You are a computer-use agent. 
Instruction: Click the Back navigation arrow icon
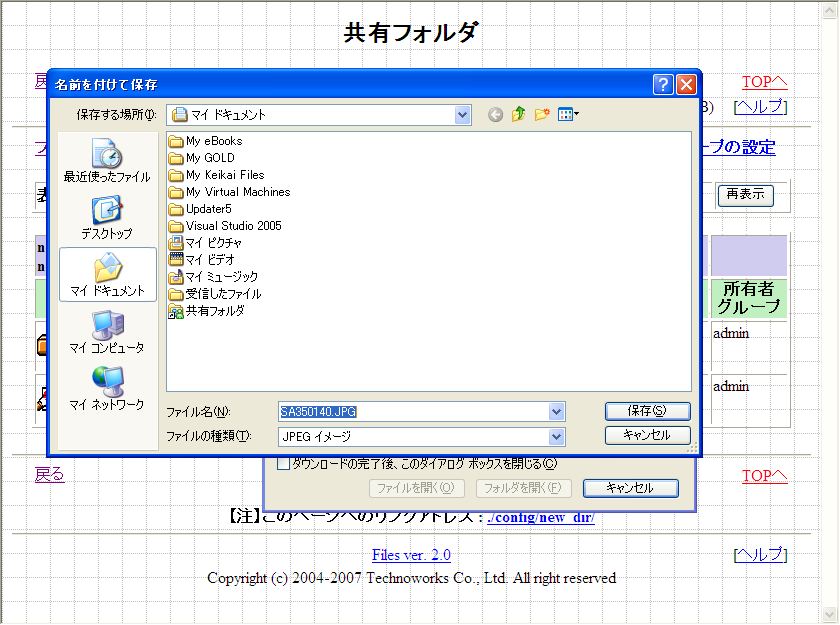coord(495,115)
